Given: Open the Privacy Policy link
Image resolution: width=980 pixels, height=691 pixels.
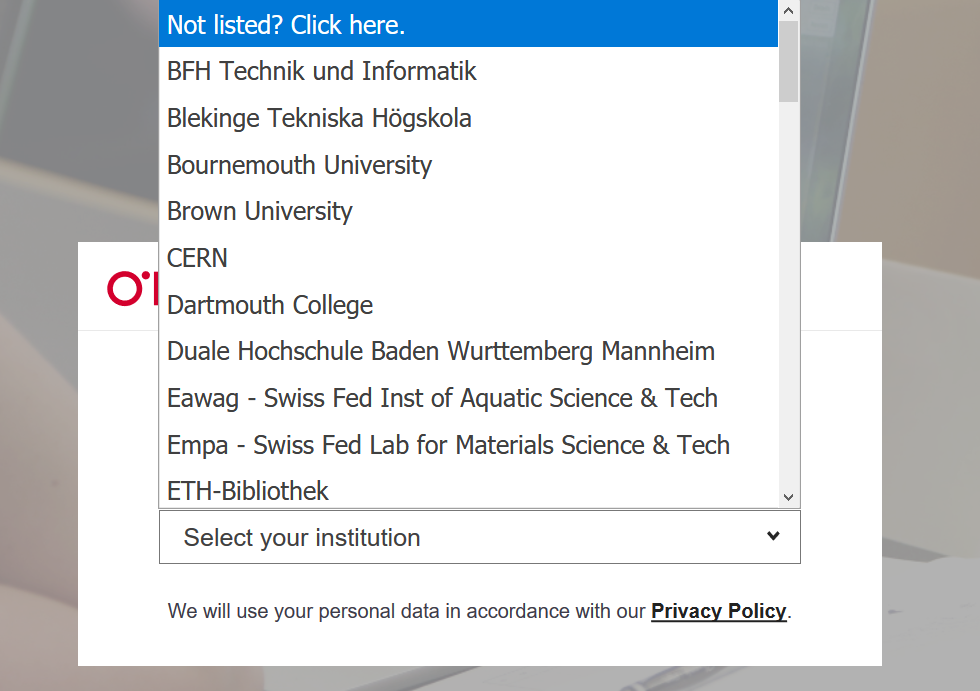Looking at the screenshot, I should click(x=719, y=611).
